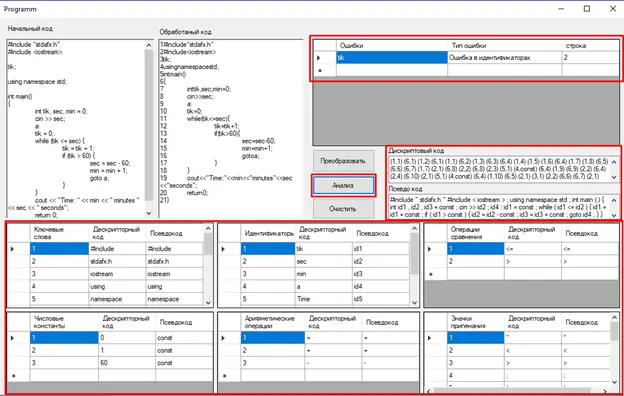Click the Идентификаторы column header
Image resolution: width=624 pixels, height=396 pixels.
[x=268, y=233]
